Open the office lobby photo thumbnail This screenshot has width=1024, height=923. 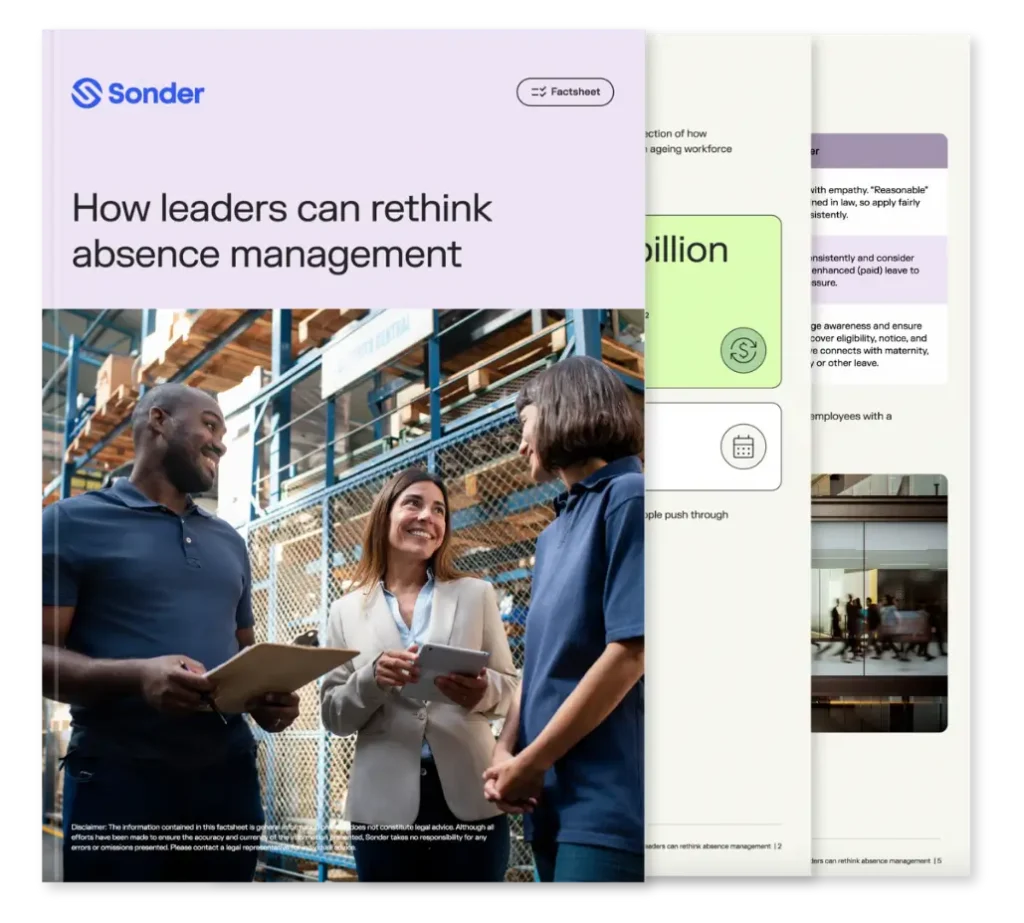(879, 602)
